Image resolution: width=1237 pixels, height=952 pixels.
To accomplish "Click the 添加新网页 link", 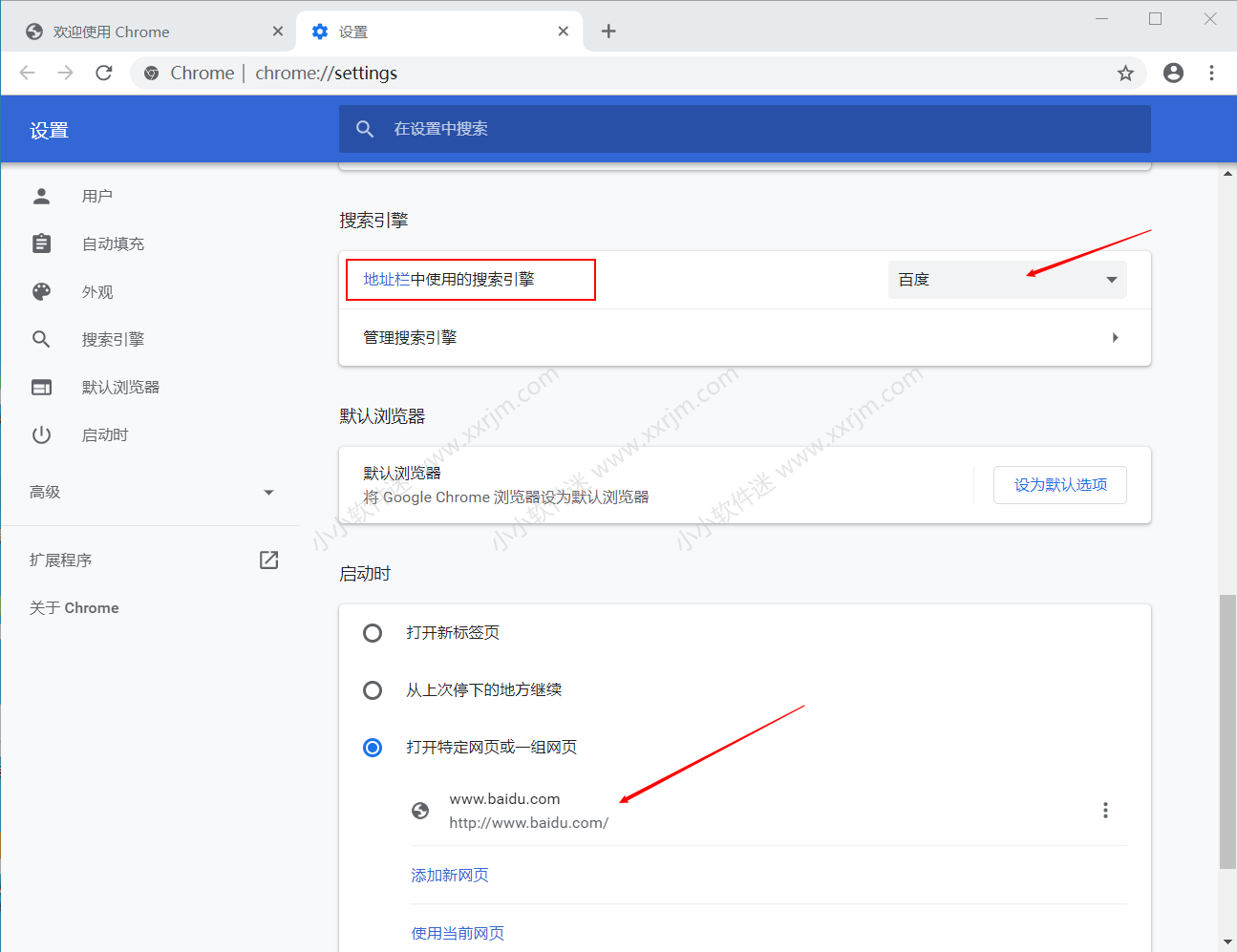I will (x=450, y=876).
